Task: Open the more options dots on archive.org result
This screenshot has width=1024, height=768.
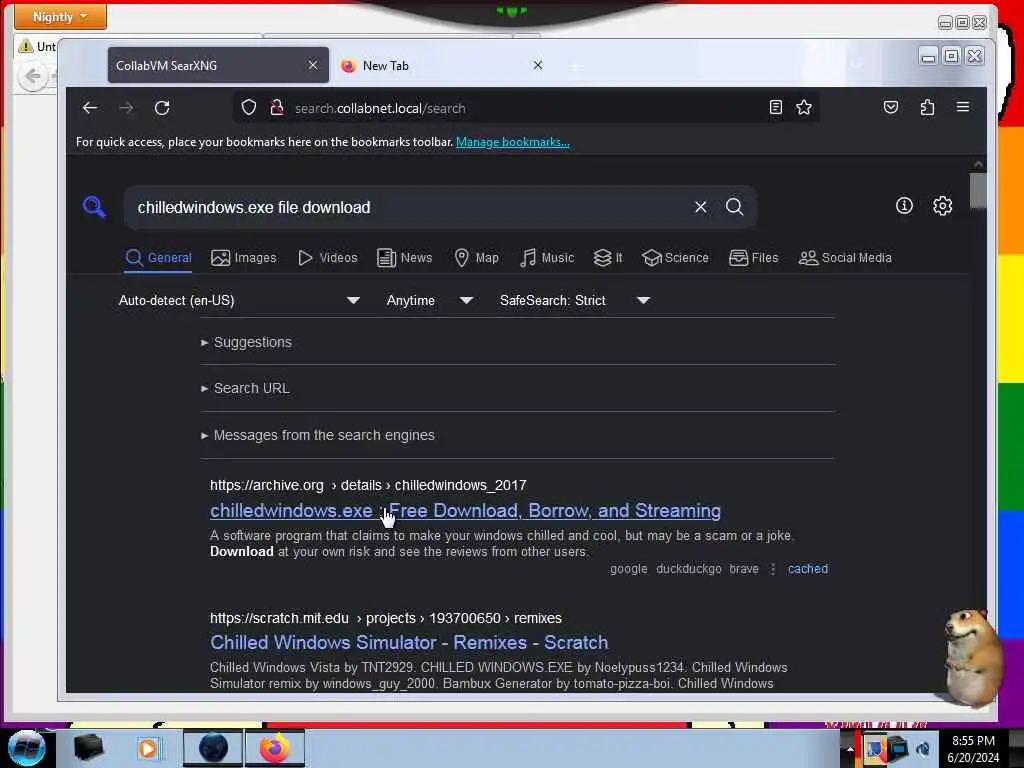Action: [773, 569]
